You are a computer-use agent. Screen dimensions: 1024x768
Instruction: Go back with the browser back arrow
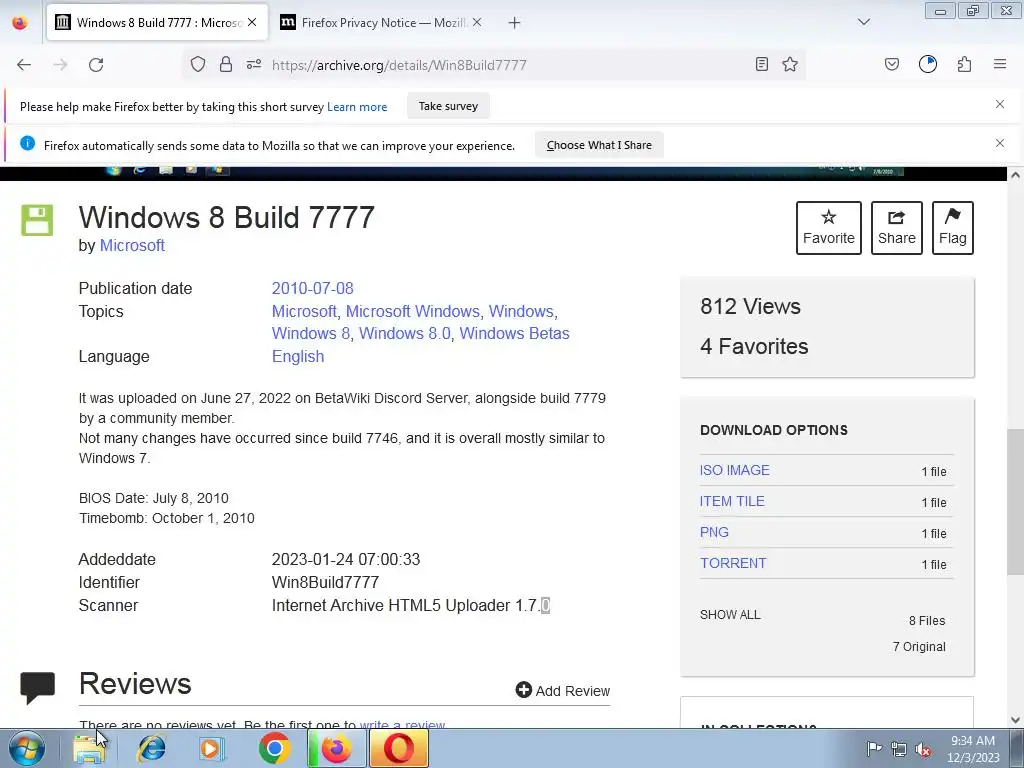(24, 65)
